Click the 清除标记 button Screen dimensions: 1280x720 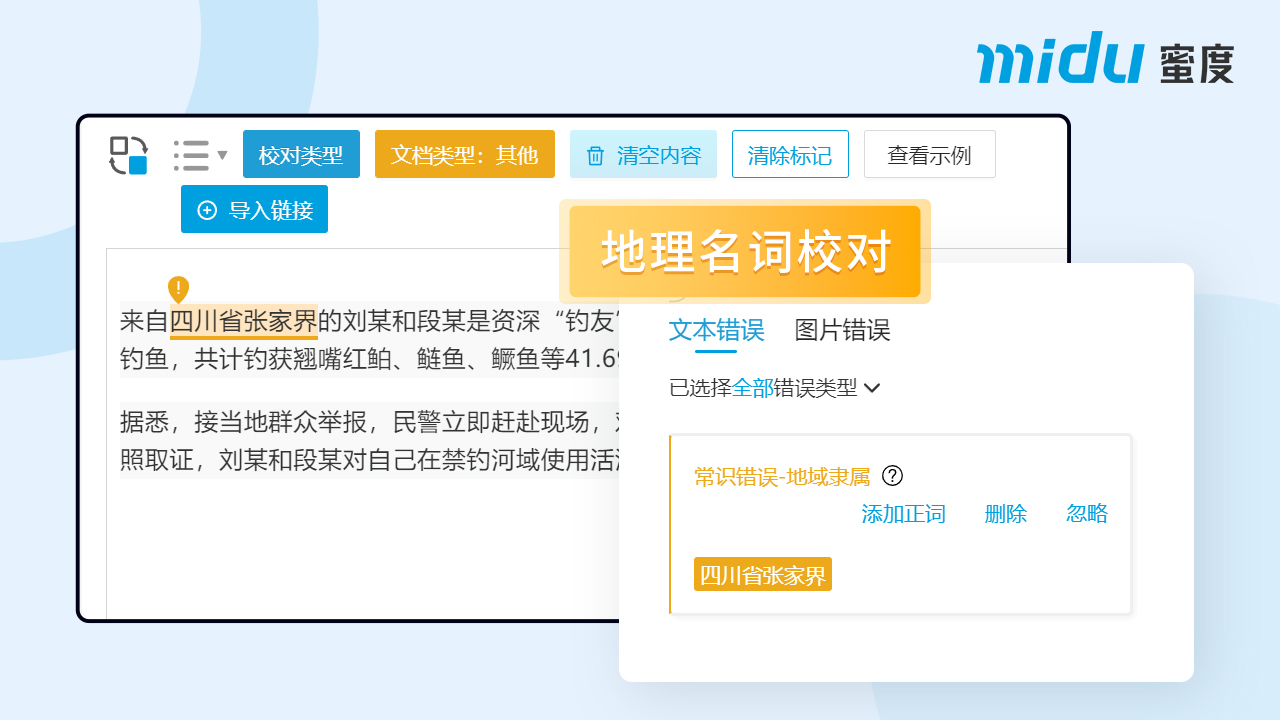coord(789,155)
